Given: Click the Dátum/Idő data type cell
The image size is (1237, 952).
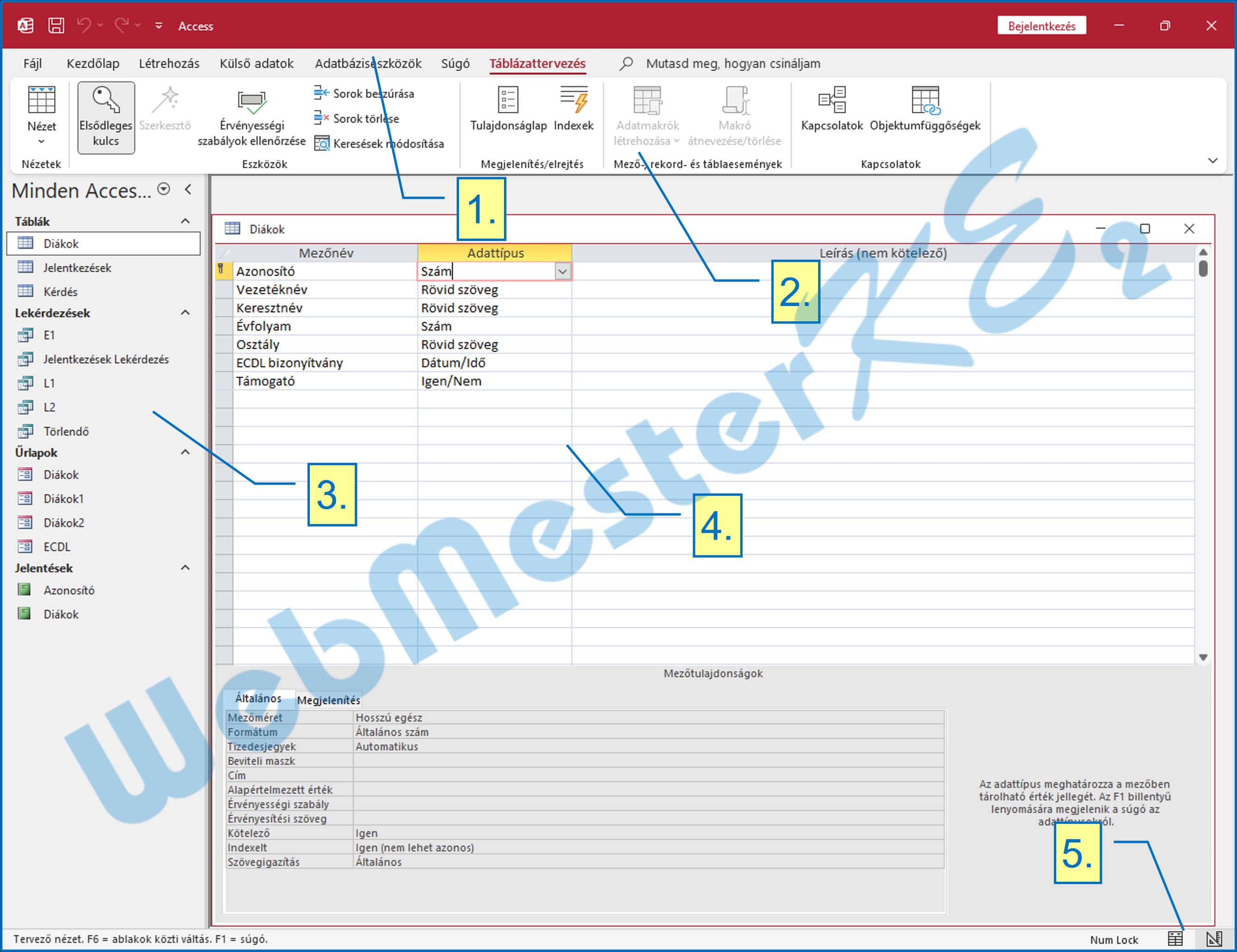Looking at the screenshot, I should click(x=494, y=362).
